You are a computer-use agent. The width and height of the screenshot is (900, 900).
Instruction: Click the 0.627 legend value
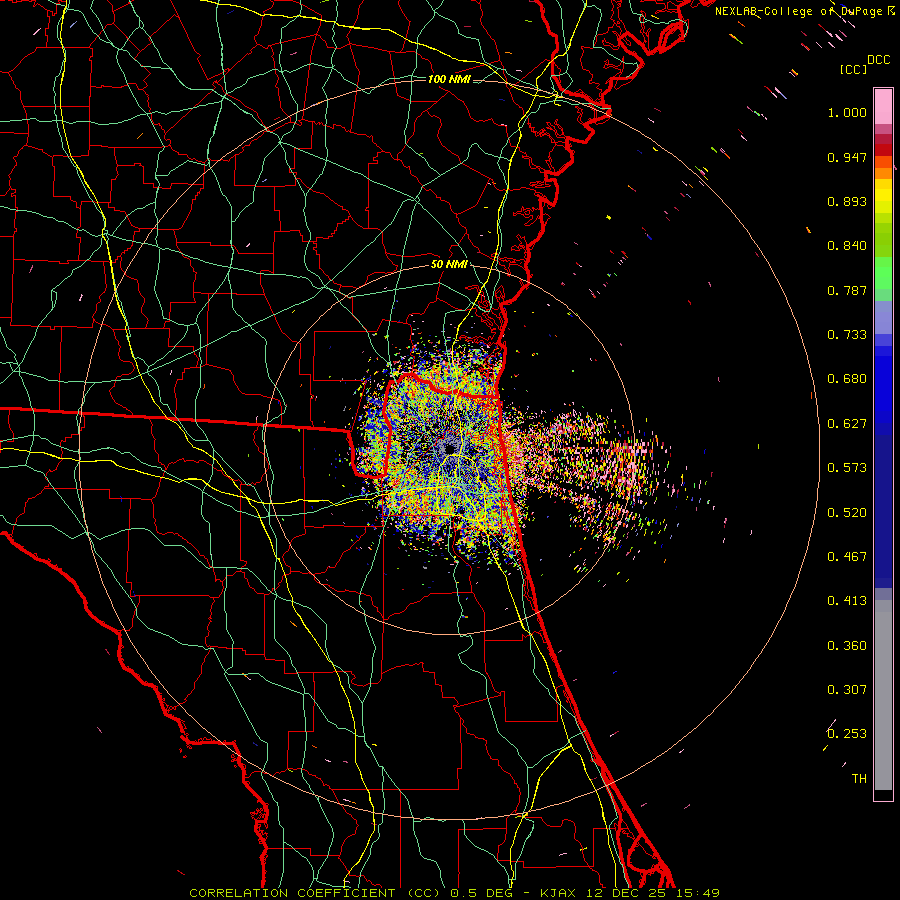847,424
